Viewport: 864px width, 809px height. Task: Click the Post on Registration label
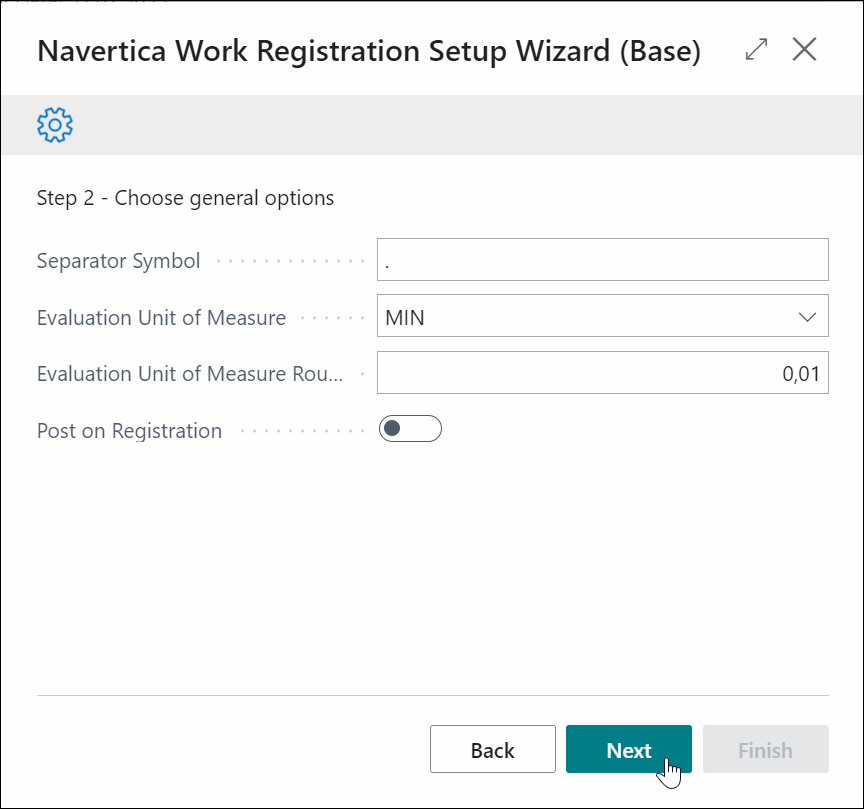(x=129, y=430)
